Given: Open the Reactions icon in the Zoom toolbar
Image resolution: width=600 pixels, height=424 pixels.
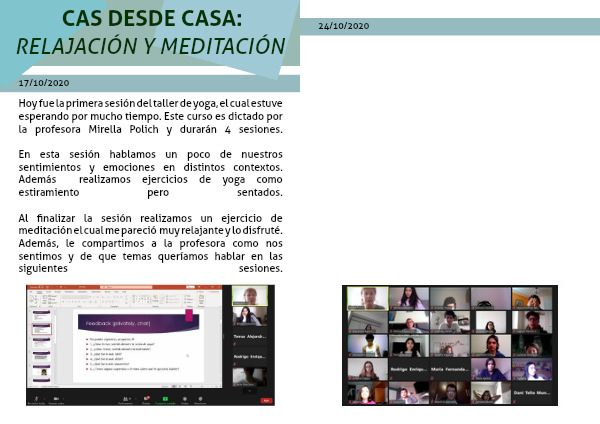Looking at the screenshot, I should click(201, 398).
